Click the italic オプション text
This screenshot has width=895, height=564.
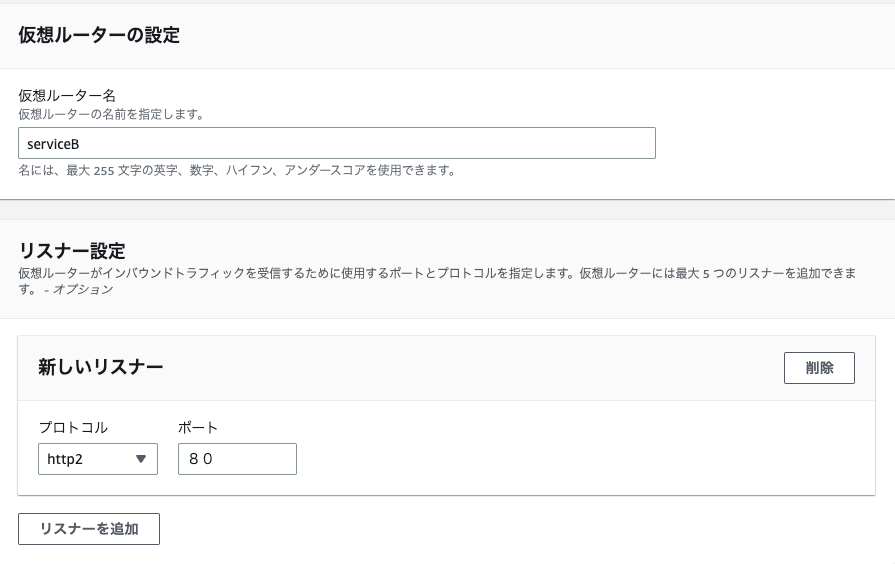click(83, 289)
